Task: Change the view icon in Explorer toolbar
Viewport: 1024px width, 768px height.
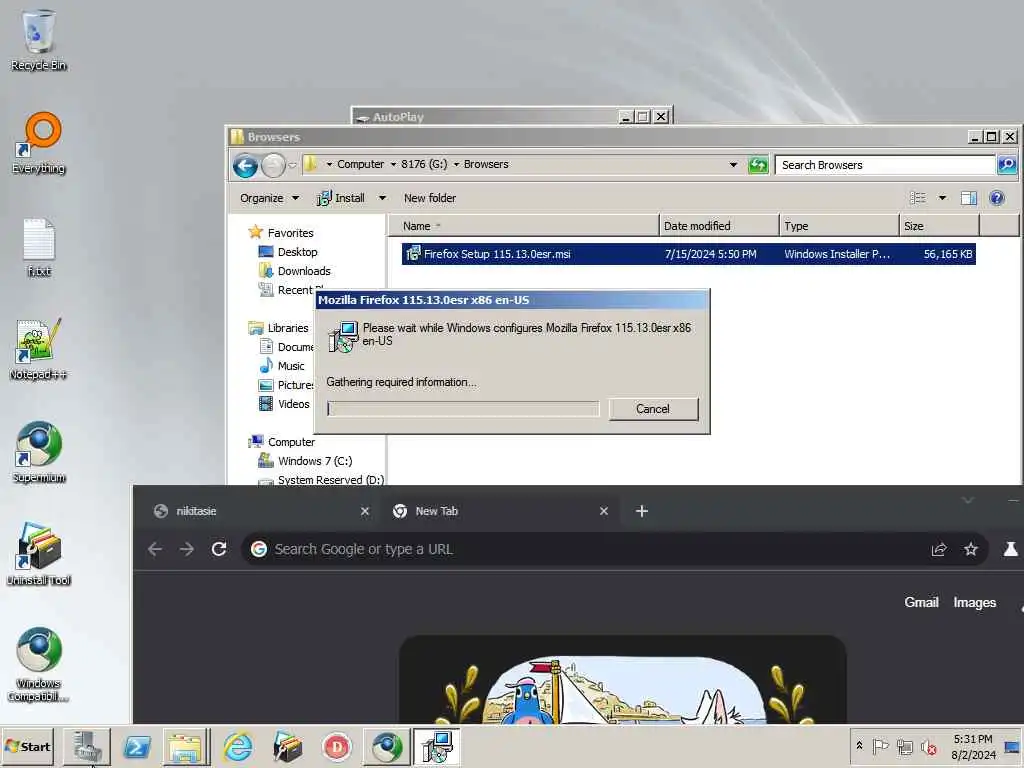Action: point(918,198)
